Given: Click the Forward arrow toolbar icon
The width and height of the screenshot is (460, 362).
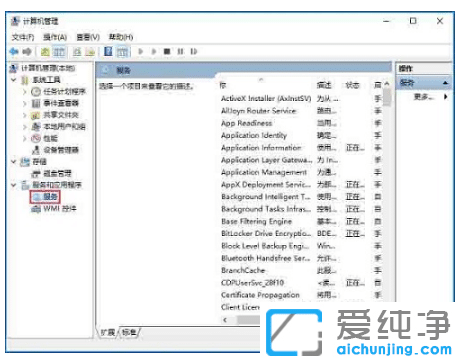Looking at the screenshot, I should [27, 52].
